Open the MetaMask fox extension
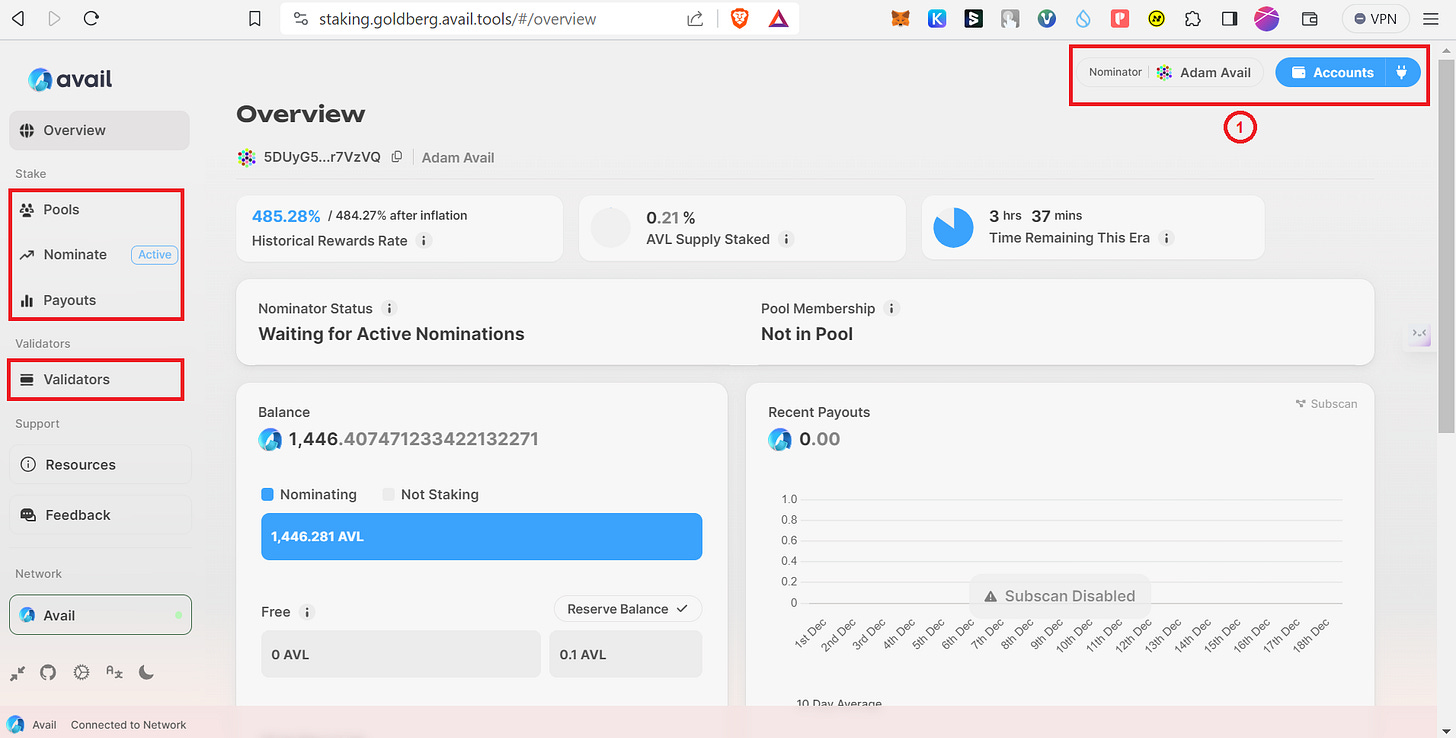The height and width of the screenshot is (738, 1456). 900,18
